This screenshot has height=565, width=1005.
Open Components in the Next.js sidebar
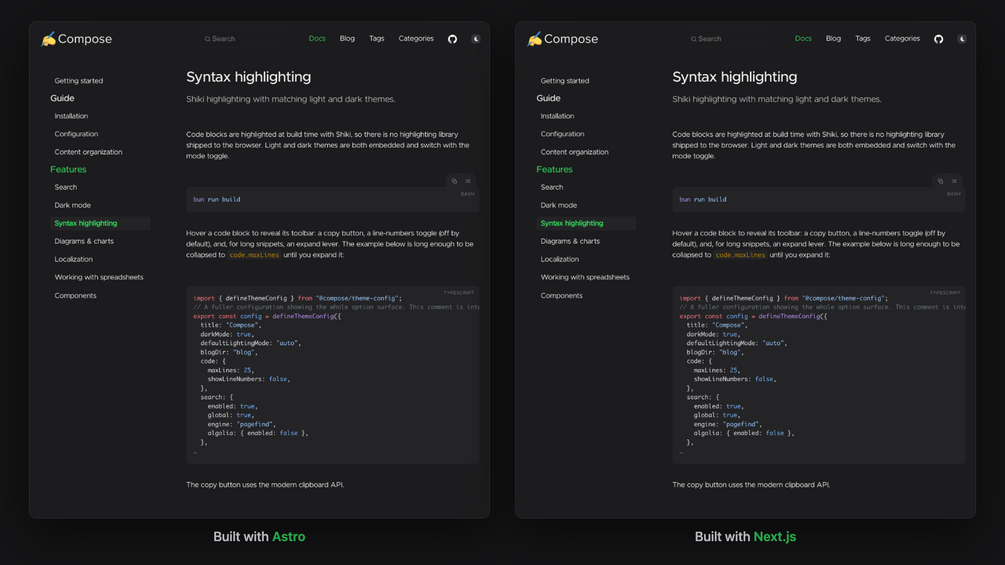(x=561, y=295)
